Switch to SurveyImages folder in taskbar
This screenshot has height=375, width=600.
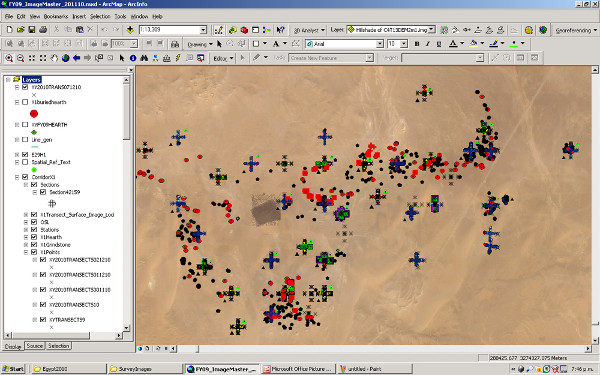pyautogui.click(x=145, y=369)
